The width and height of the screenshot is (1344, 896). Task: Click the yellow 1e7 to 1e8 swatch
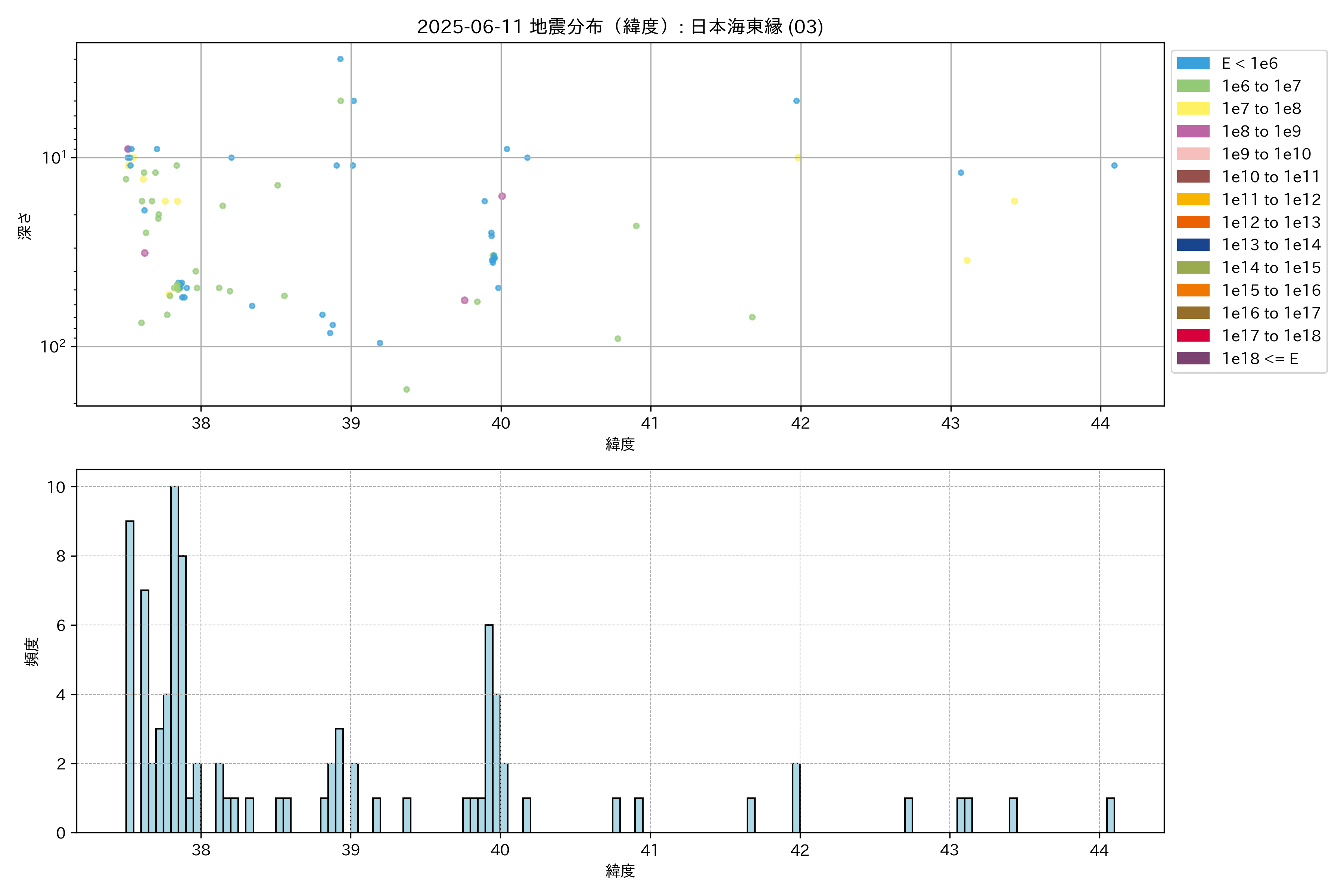(1192, 109)
